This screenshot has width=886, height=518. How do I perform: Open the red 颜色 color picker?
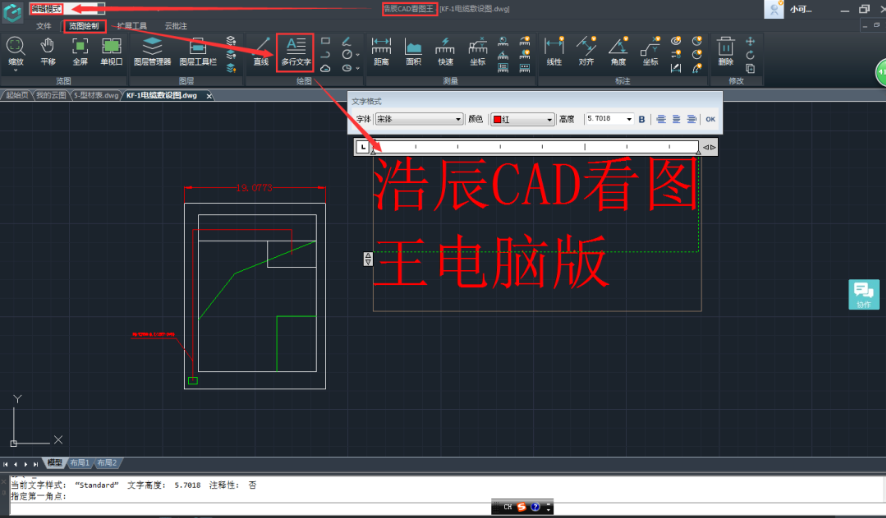tap(522, 119)
